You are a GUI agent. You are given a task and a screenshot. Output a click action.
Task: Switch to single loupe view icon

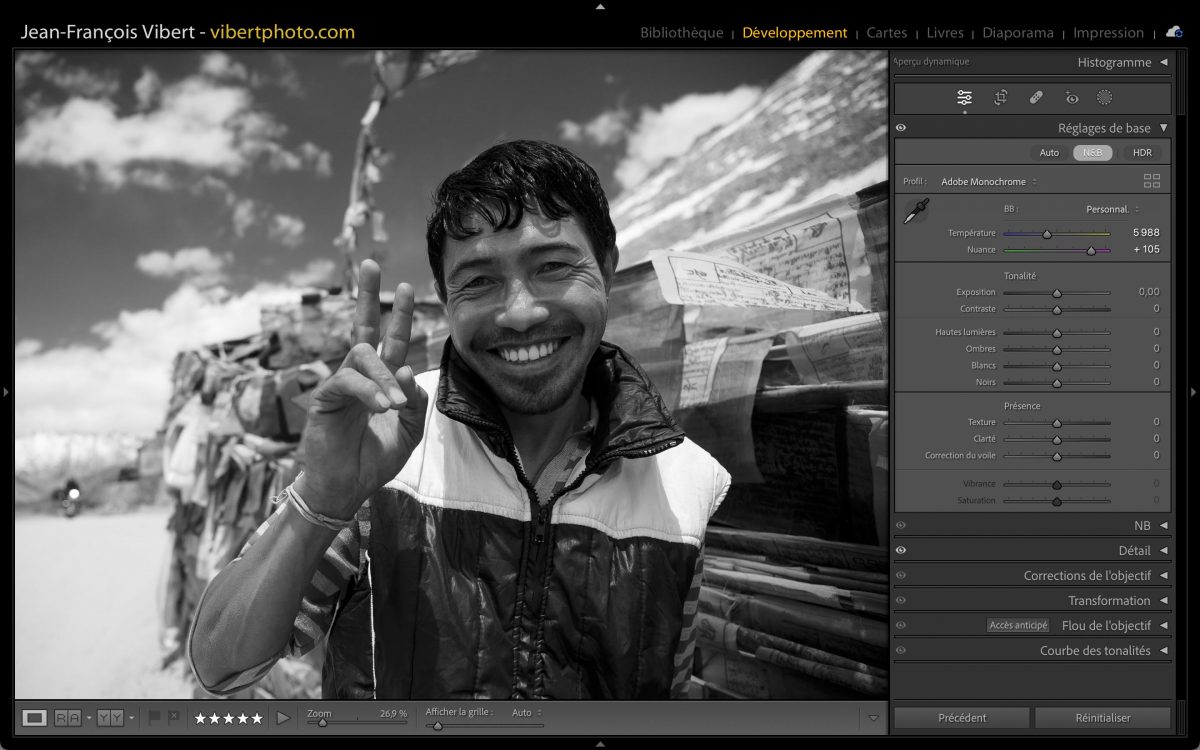tap(35, 717)
